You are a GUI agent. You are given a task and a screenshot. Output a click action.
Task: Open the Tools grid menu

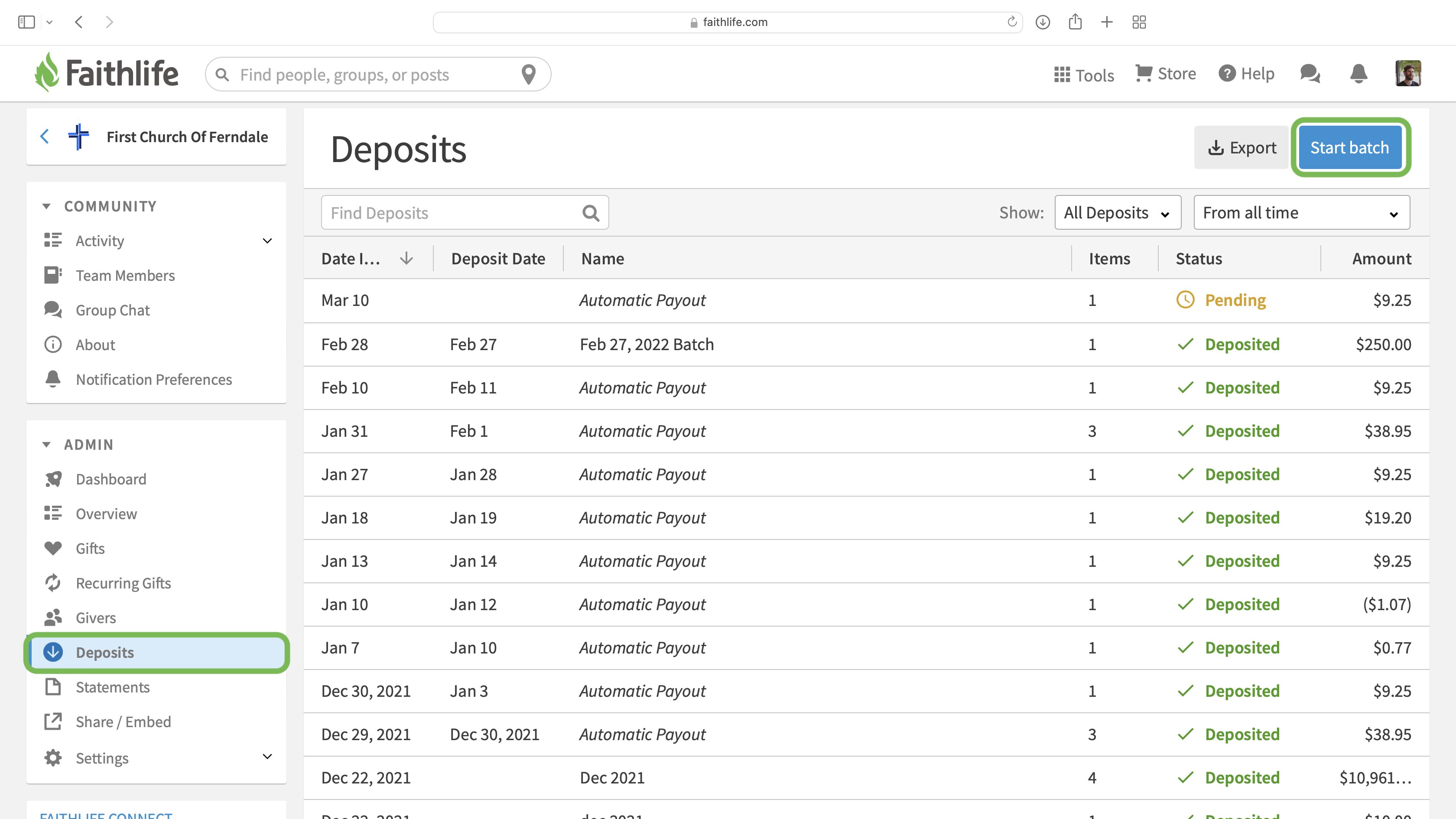(1083, 75)
